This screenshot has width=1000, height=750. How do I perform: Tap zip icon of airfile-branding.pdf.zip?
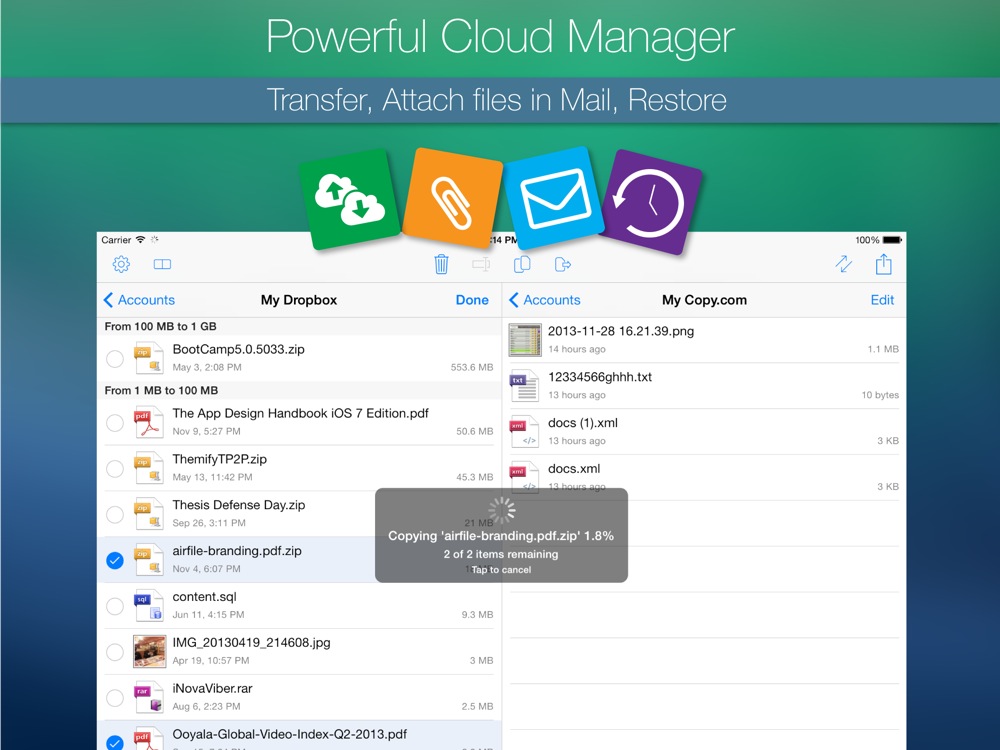(x=149, y=560)
